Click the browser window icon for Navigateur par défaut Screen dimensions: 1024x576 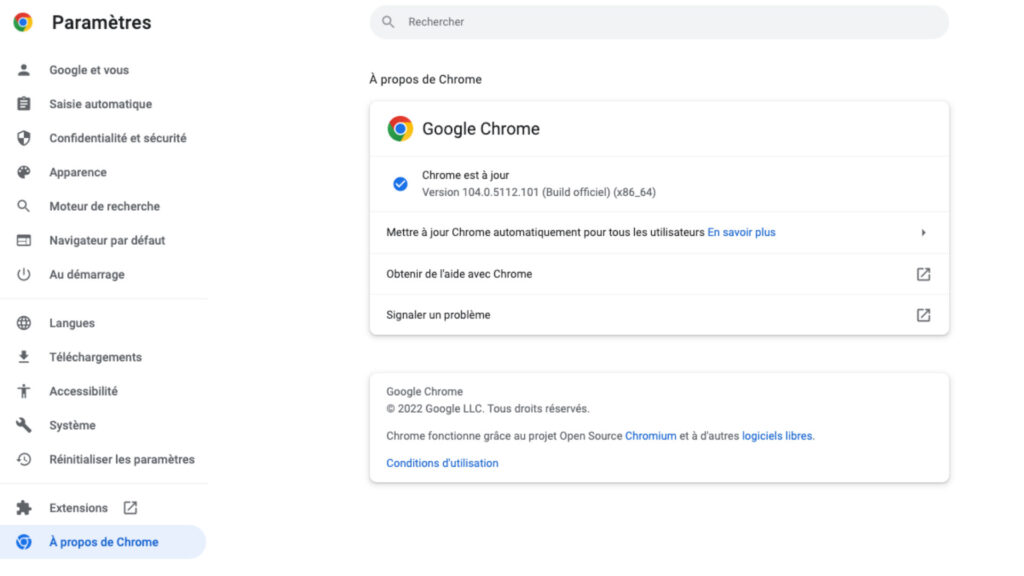[24, 240]
